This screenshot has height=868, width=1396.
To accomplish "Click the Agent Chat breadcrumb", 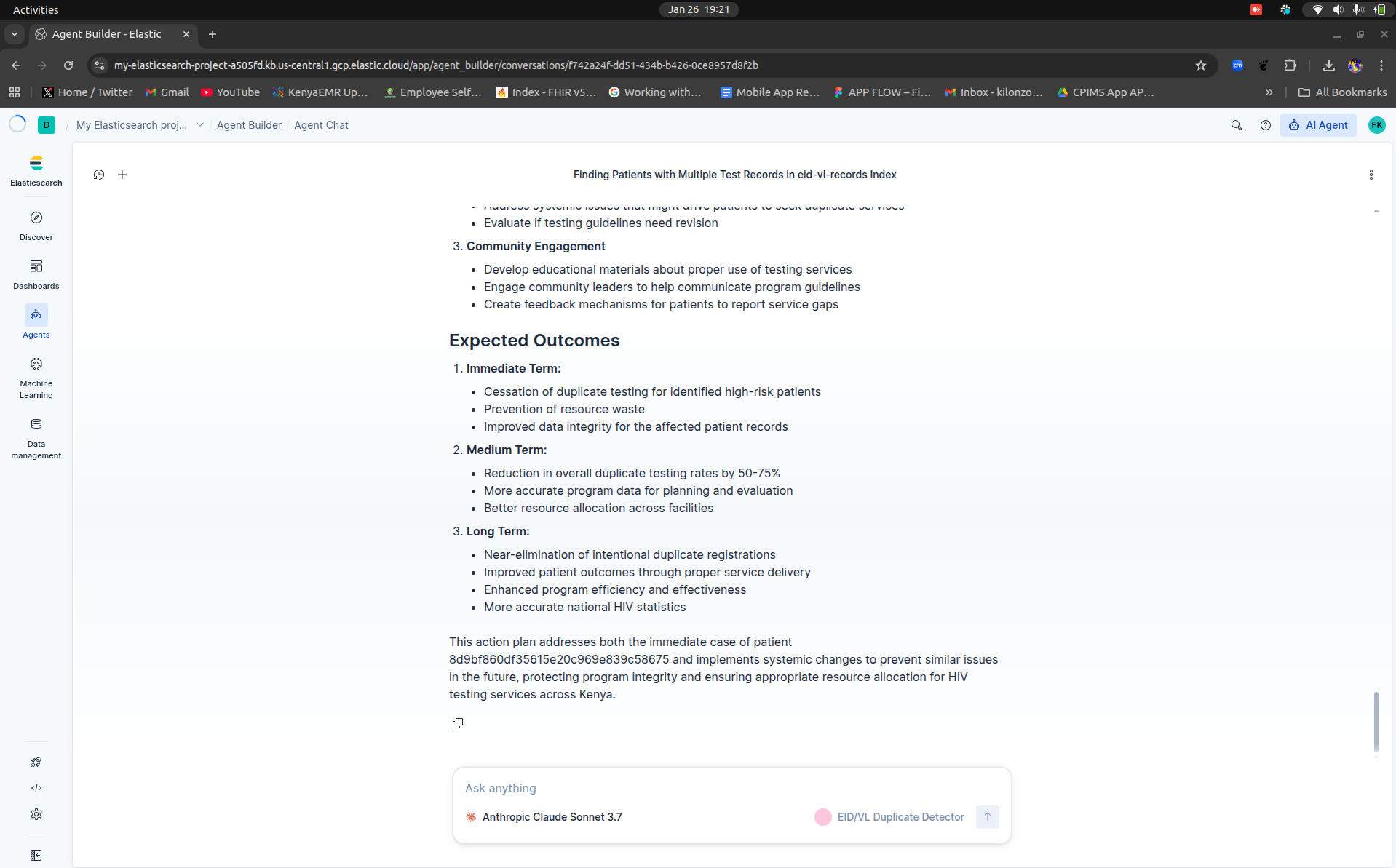I will [321, 125].
